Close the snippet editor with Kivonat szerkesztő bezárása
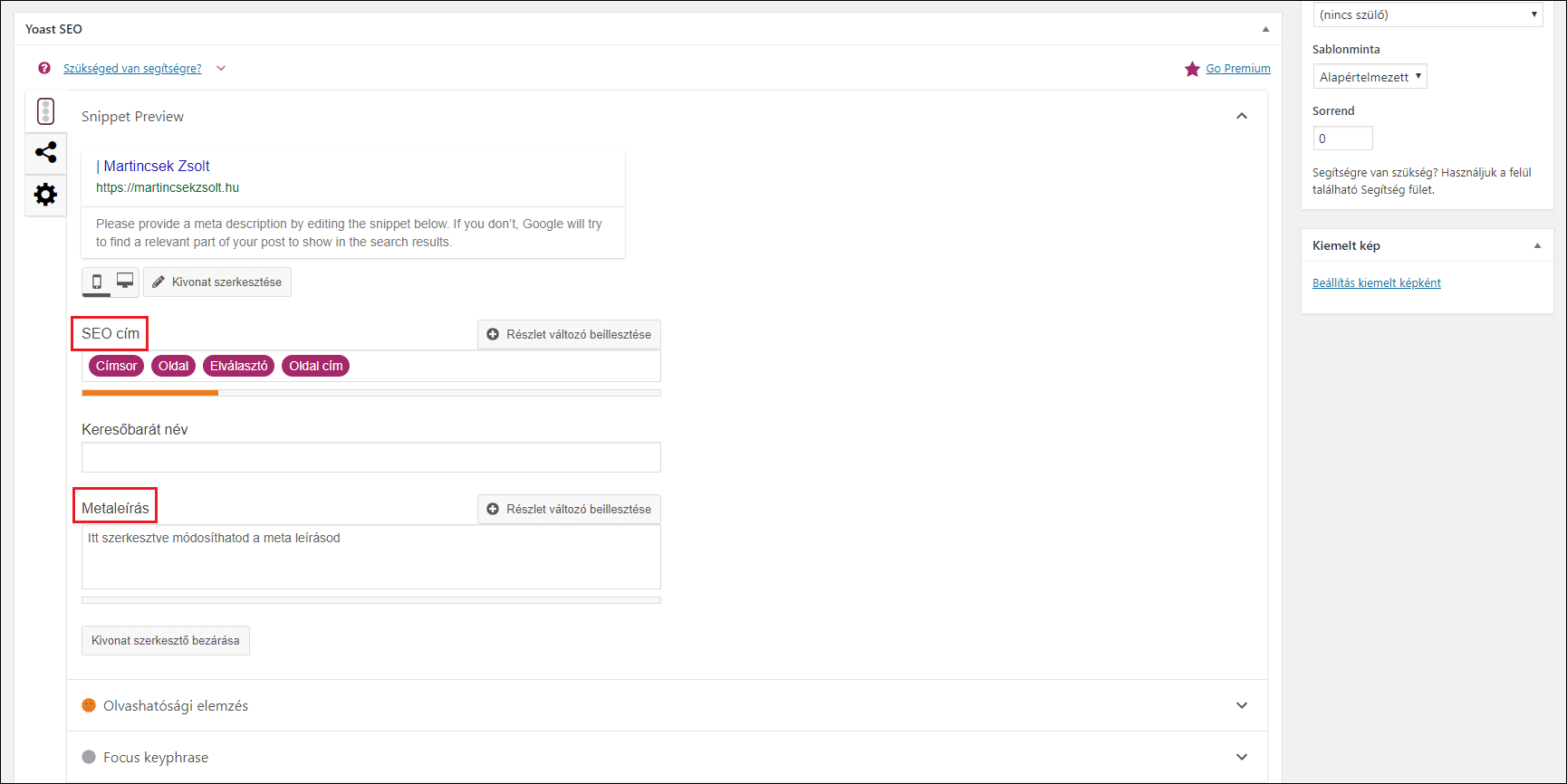The height and width of the screenshot is (784, 1567). 166,640
